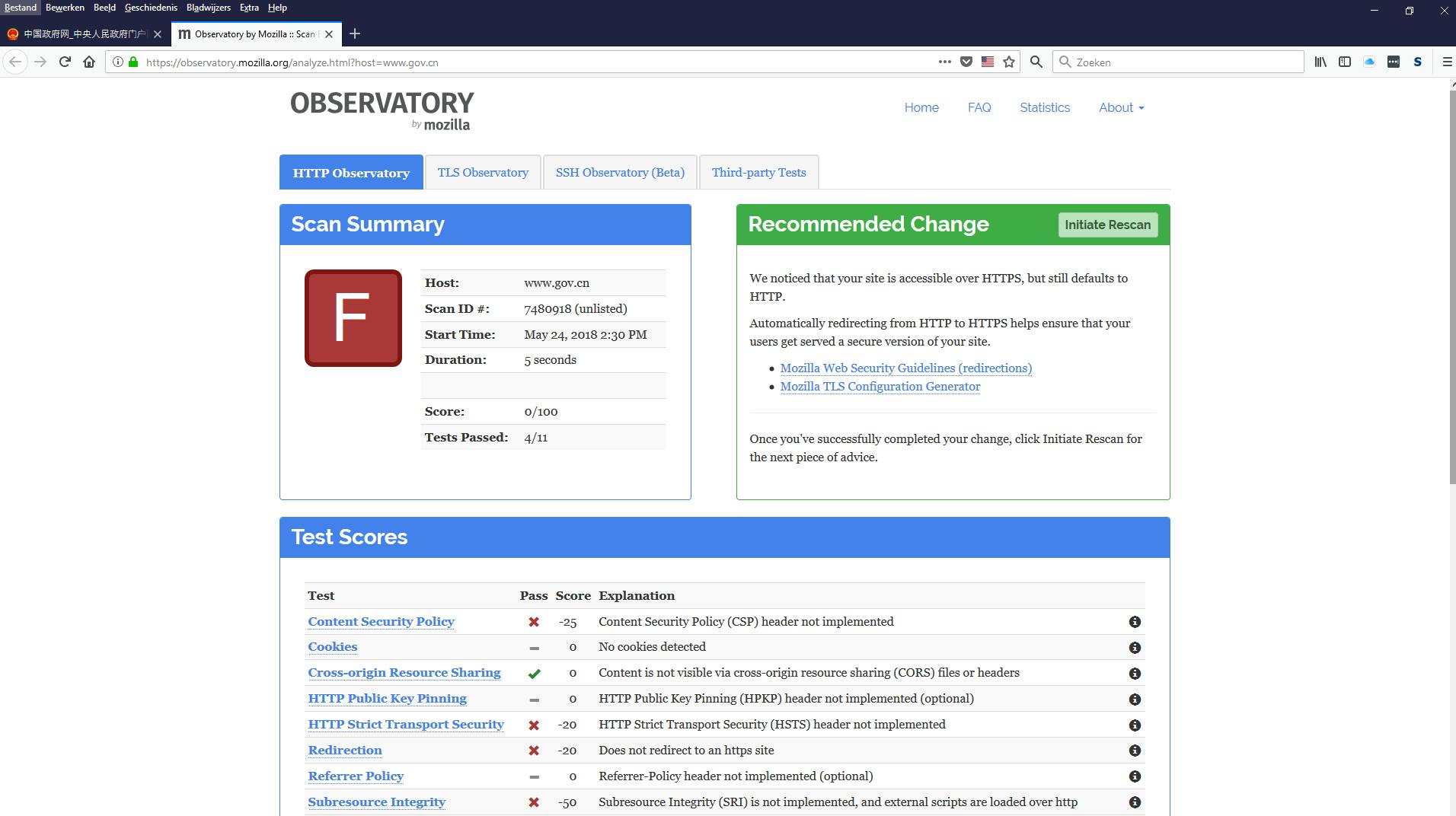This screenshot has height=816, width=1456.
Task: Show info for Cross-origin Resource Sharing row
Action: [1135, 674]
